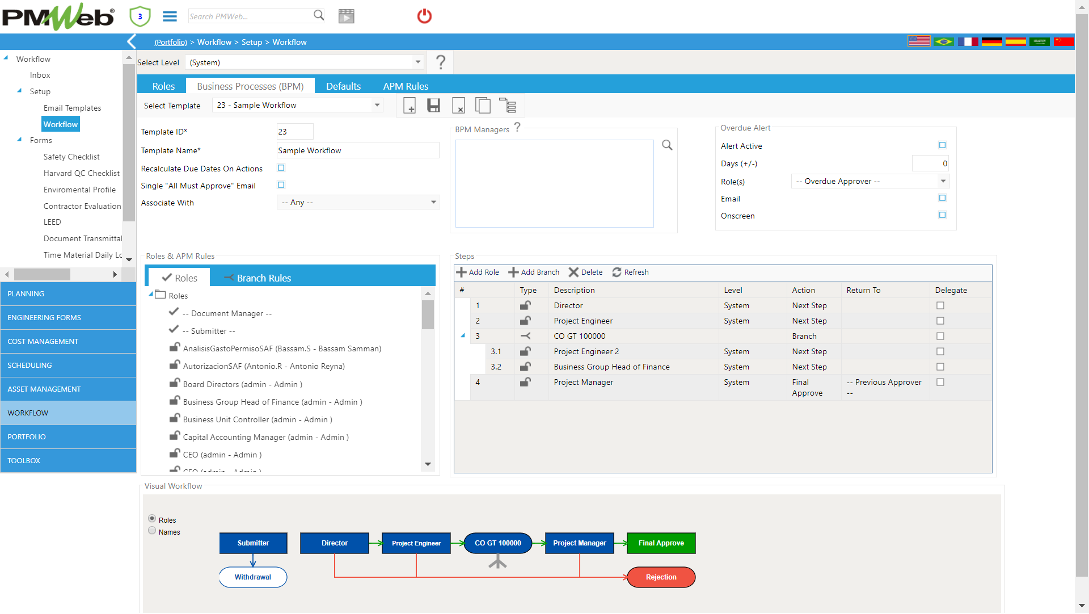The width and height of the screenshot is (1089, 614).
Task: Collapse step 3 branch row in Steps grid
Action: pos(463,336)
